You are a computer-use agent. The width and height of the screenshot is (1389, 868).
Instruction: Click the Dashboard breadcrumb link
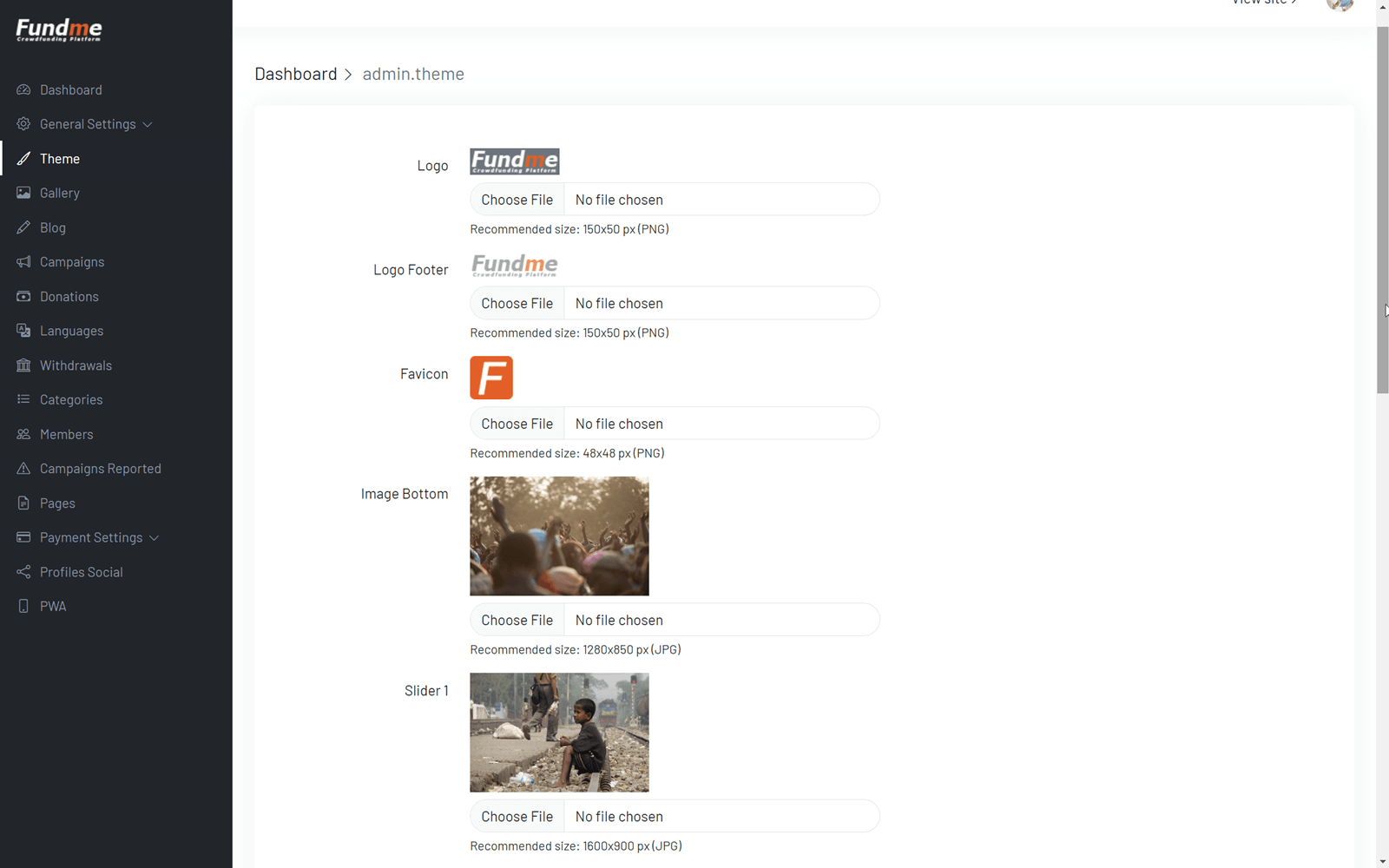(x=295, y=74)
